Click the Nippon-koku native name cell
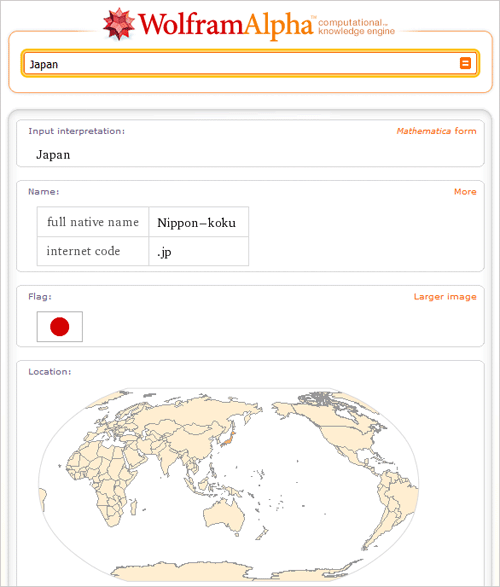500x587 pixels. pyautogui.click(x=199, y=222)
